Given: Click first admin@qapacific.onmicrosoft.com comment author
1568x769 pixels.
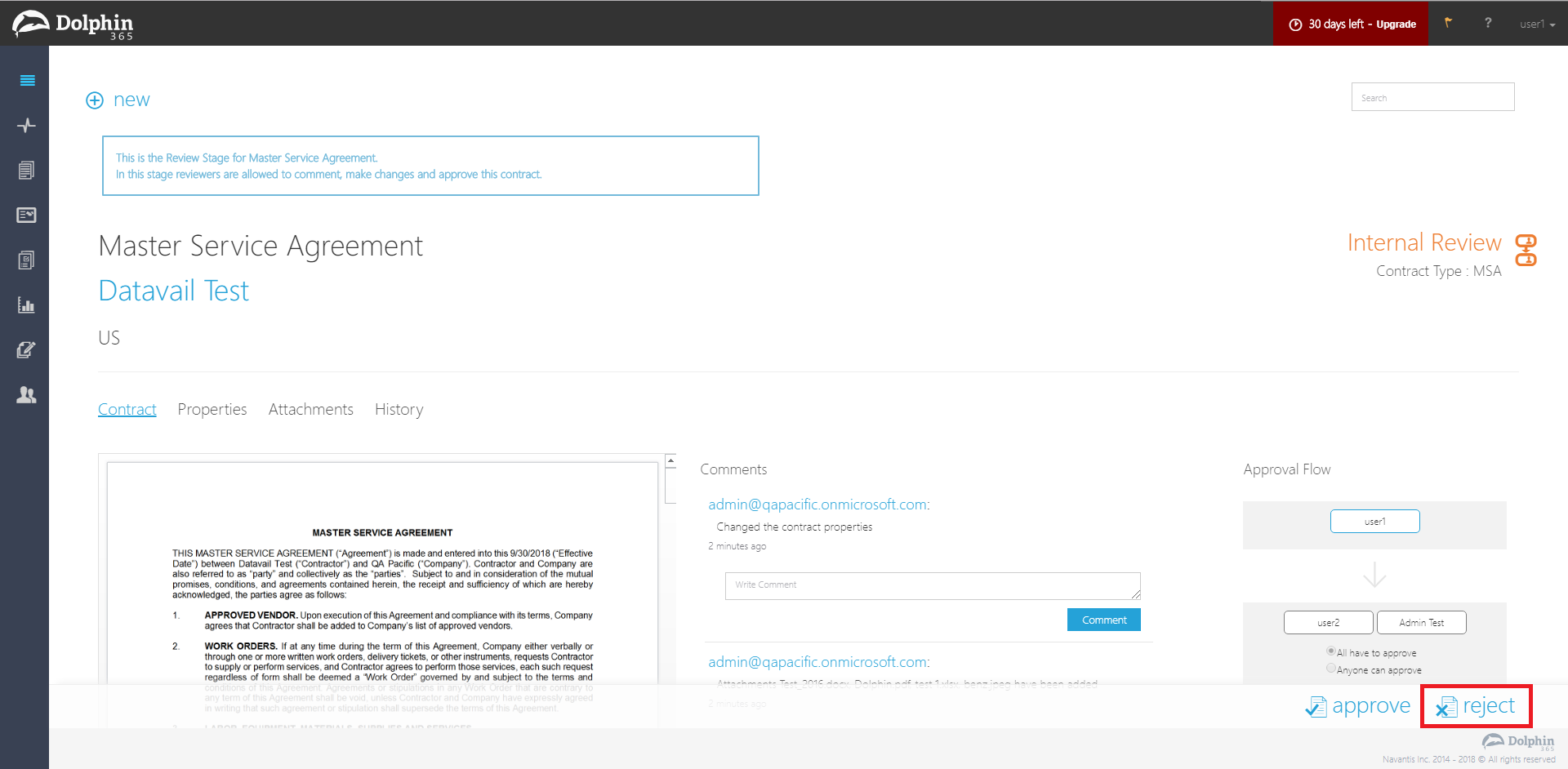Looking at the screenshot, I should [x=819, y=505].
